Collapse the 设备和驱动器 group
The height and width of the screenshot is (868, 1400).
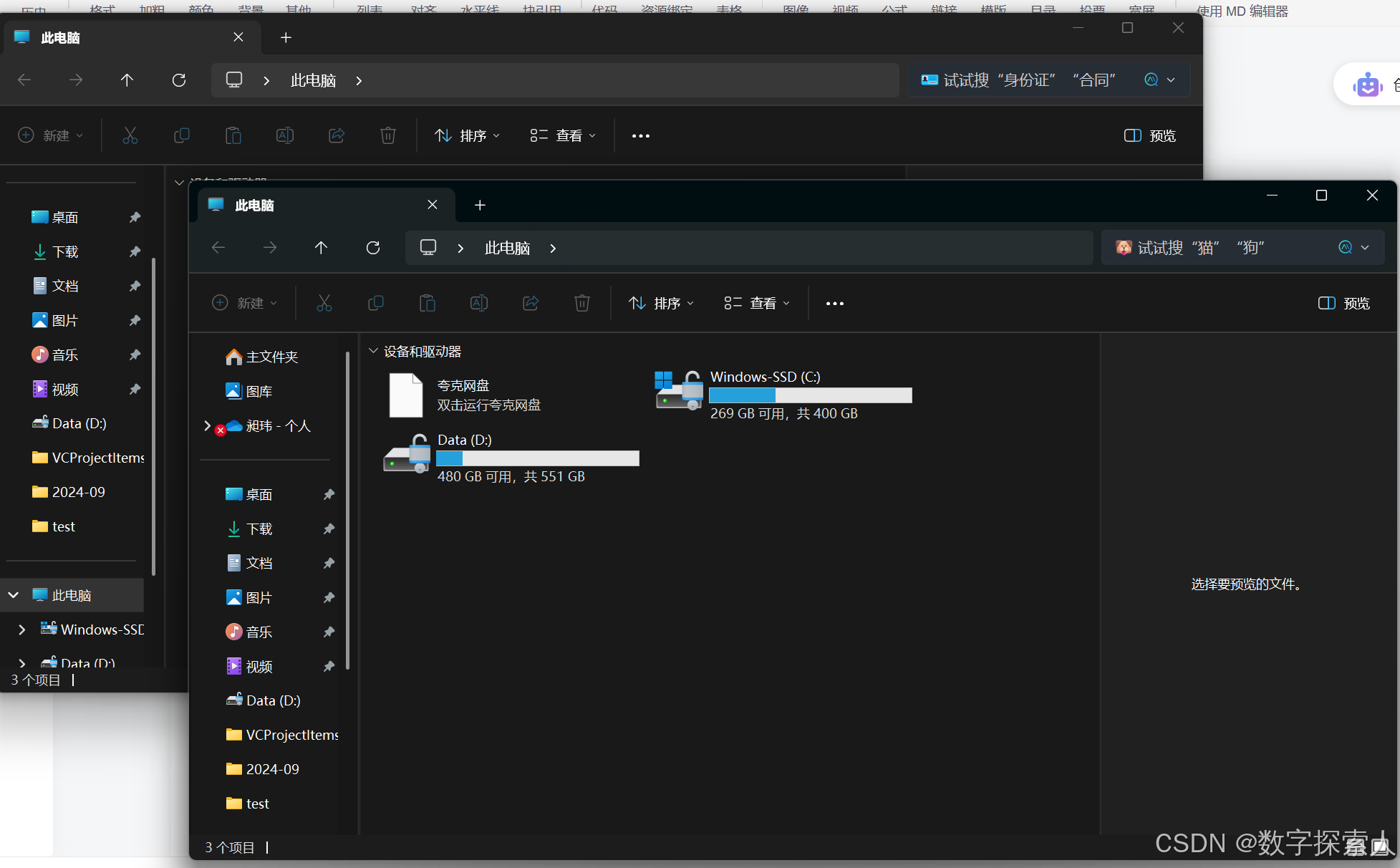(373, 351)
